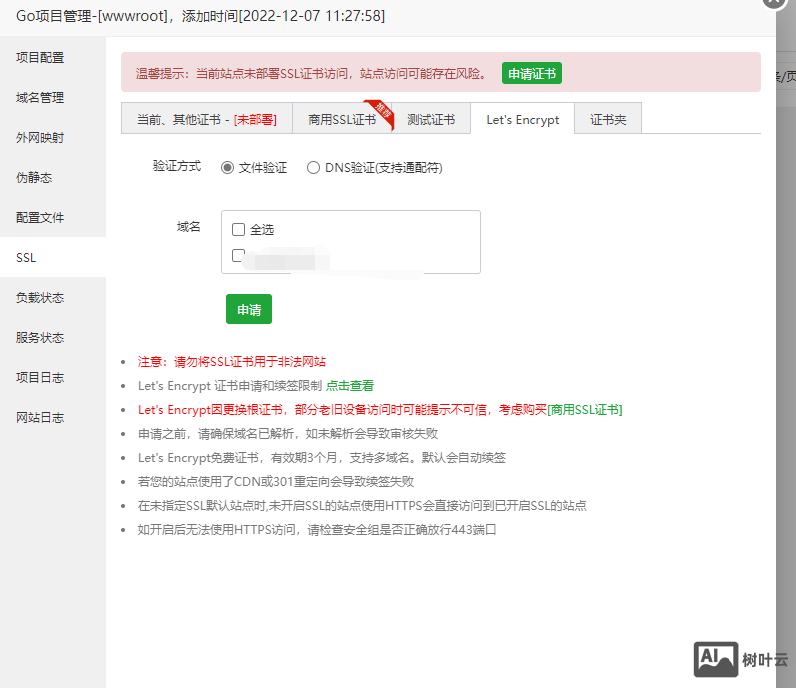The image size is (796, 688).
Task: Check the 全选 checkbox
Action: click(238, 229)
